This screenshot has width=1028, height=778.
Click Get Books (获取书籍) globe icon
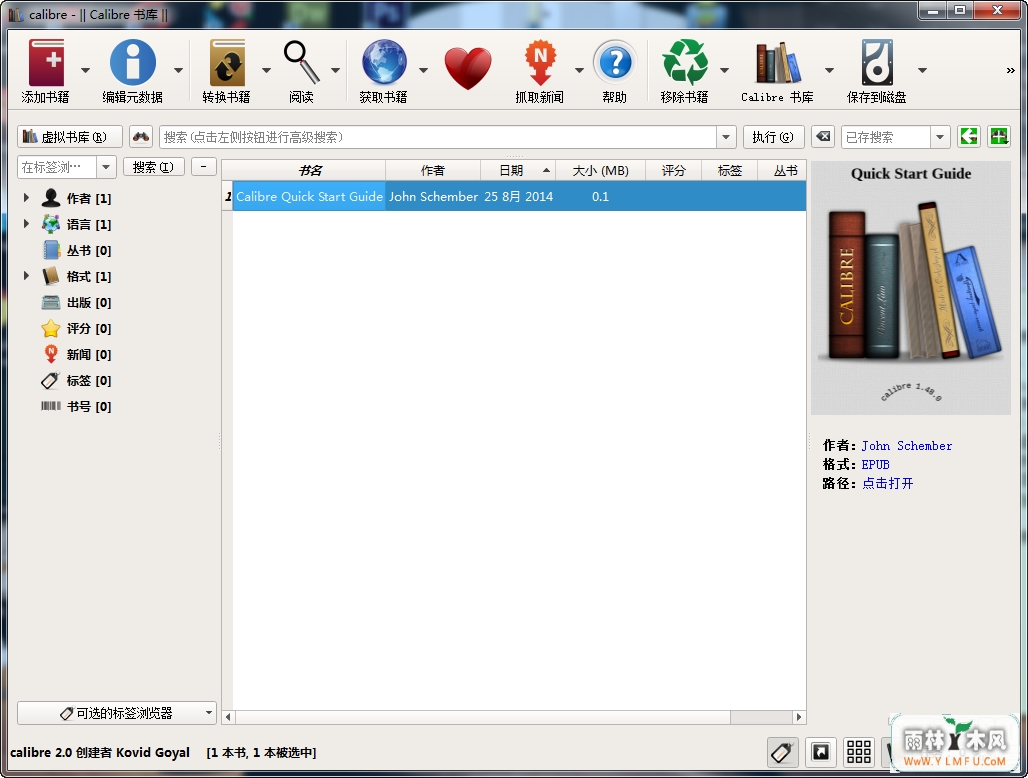[x=384, y=63]
